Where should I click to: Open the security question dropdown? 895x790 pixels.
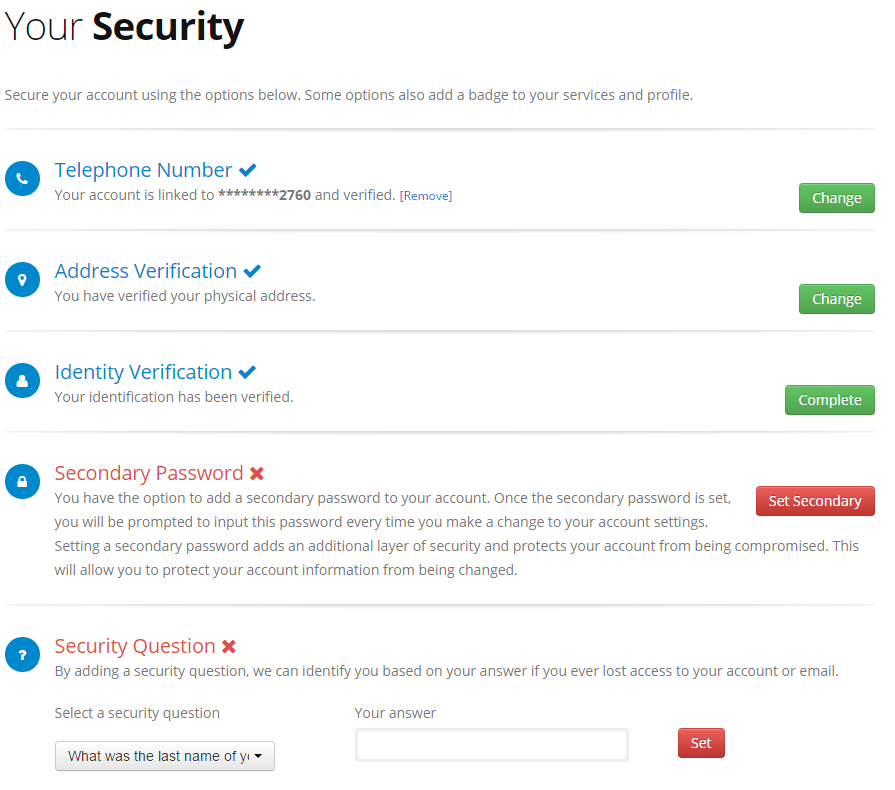click(165, 756)
